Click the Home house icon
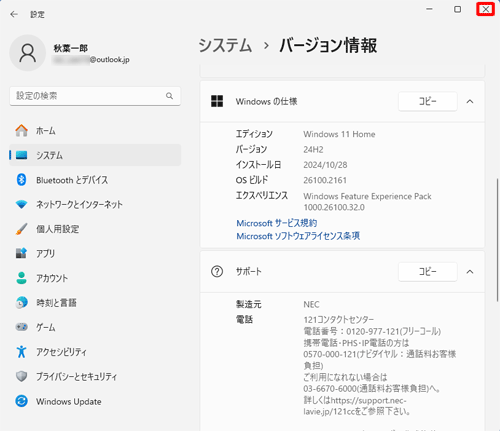The image size is (500, 431). 22,130
